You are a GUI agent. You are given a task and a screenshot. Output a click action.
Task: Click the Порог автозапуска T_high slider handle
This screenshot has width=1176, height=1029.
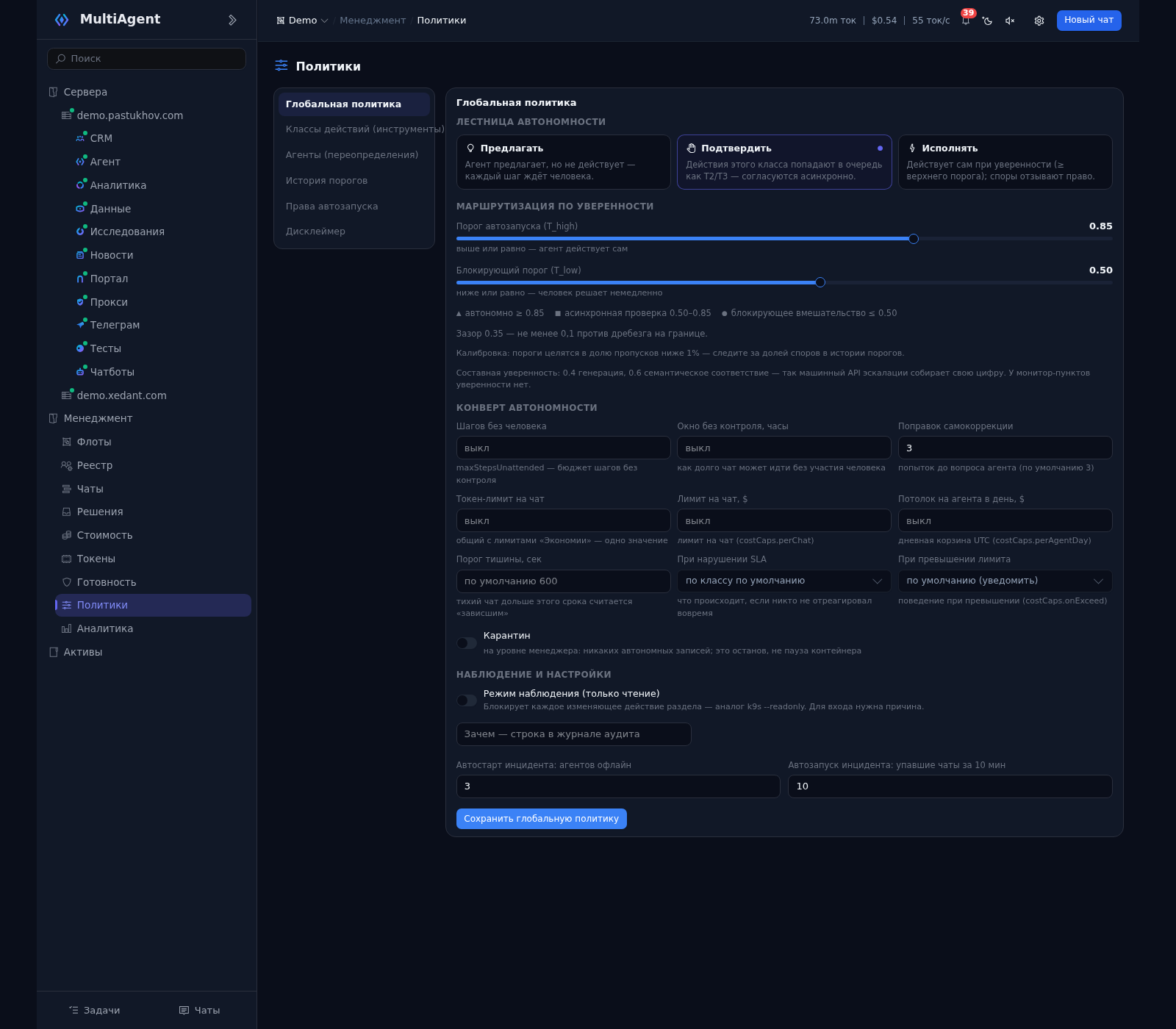(914, 239)
